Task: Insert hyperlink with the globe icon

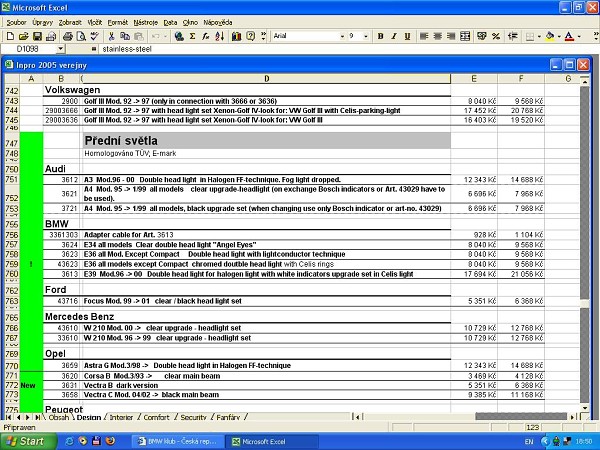Action: click(179, 36)
